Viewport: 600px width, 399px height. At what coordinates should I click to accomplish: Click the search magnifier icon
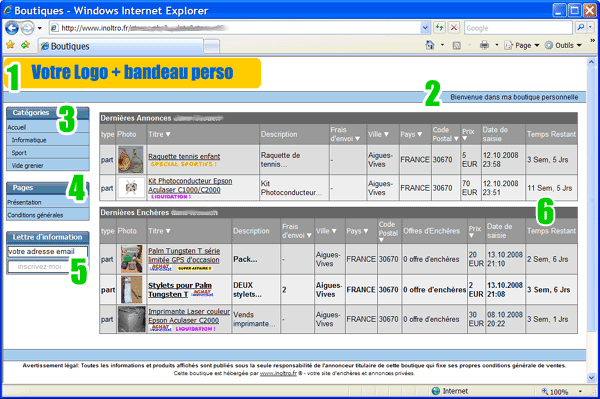[x=580, y=28]
